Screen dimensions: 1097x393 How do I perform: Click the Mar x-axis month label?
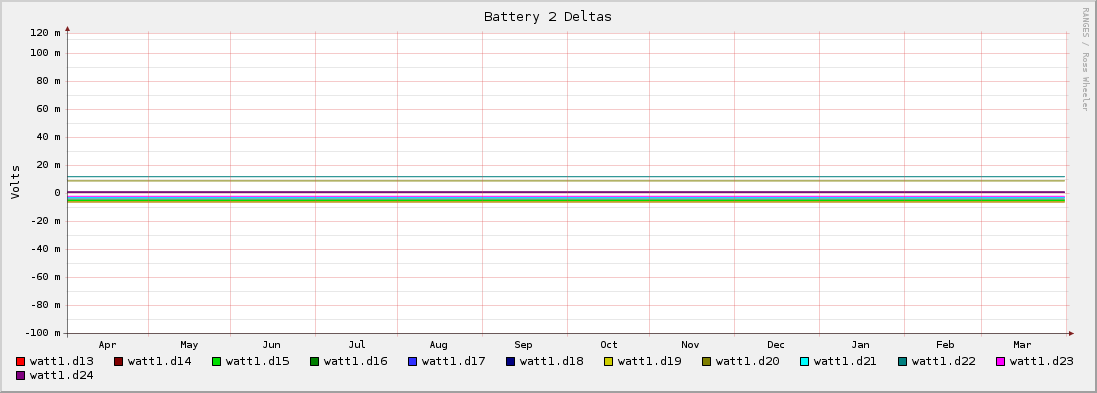point(1022,345)
